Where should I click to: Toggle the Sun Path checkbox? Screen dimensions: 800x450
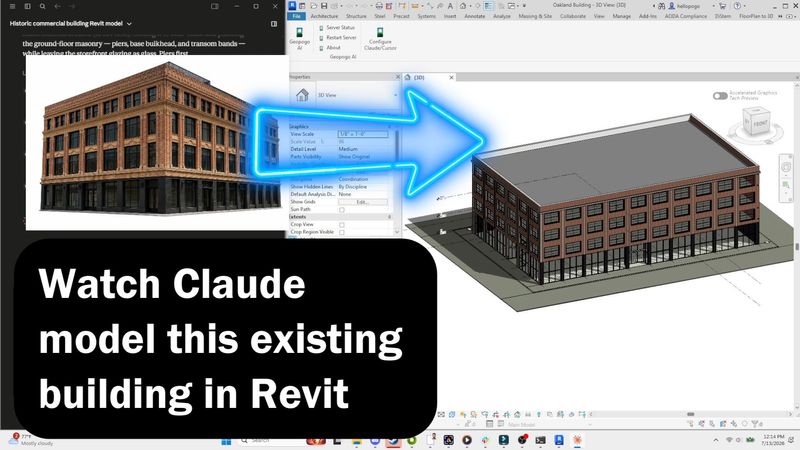tap(342, 210)
